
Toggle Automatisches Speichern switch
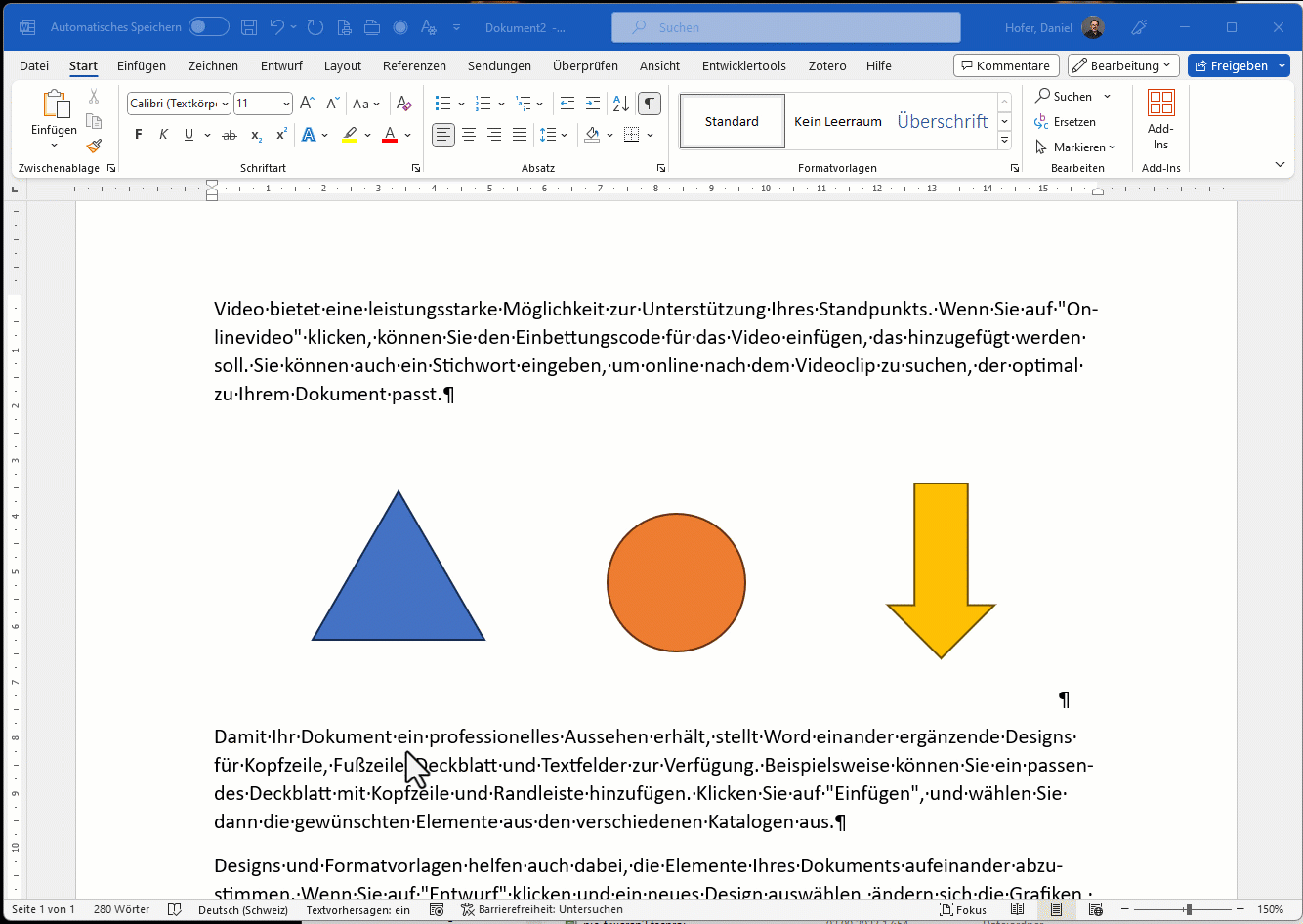point(208,27)
